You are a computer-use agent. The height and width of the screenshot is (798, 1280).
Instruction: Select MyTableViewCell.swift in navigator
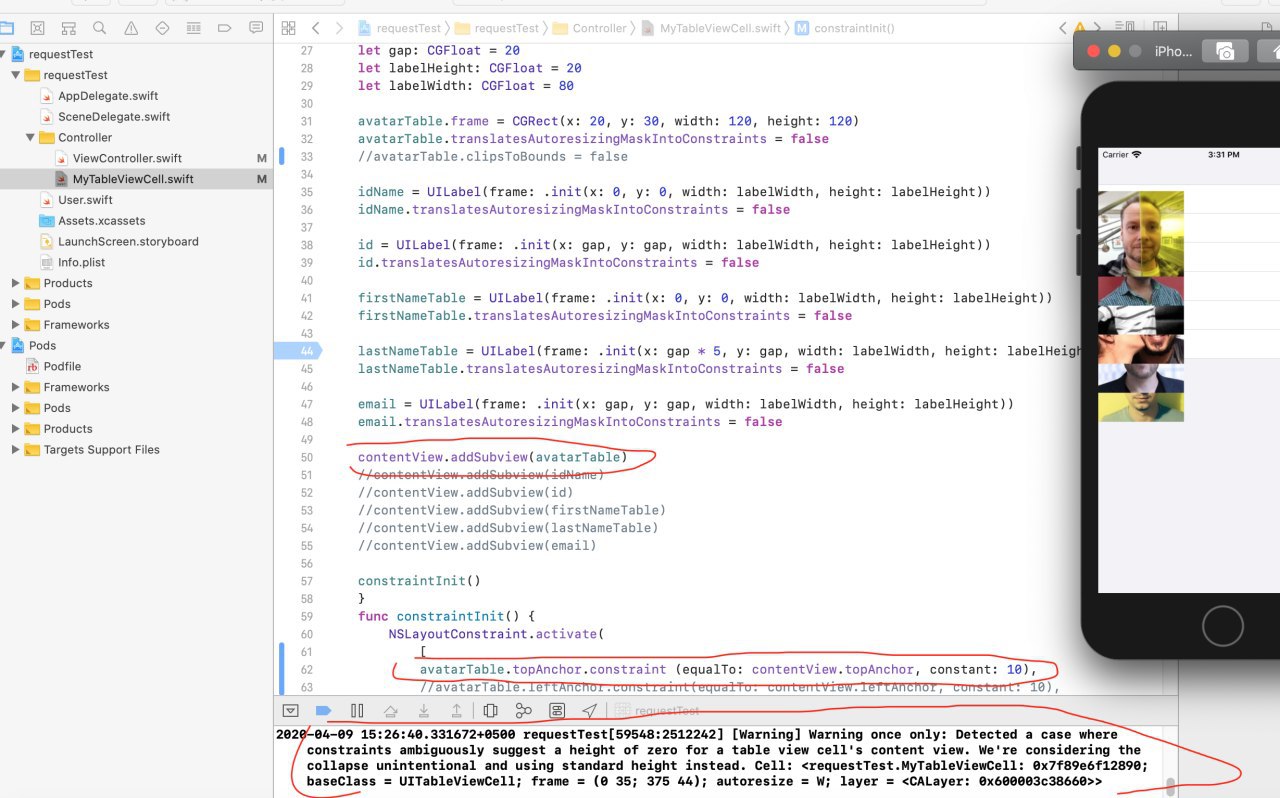click(136, 179)
